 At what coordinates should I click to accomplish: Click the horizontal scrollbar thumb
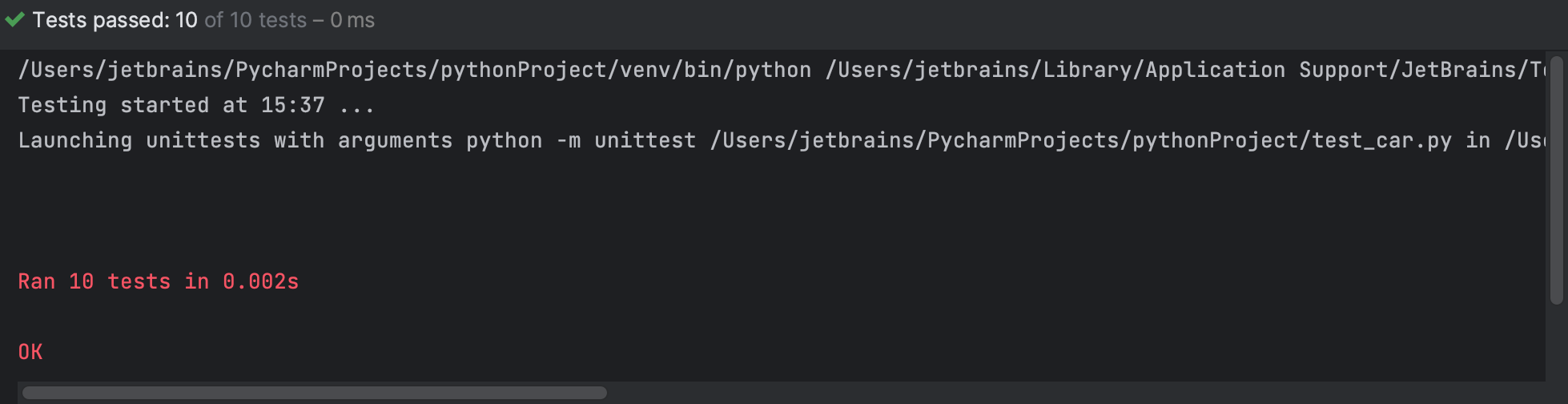[314, 393]
